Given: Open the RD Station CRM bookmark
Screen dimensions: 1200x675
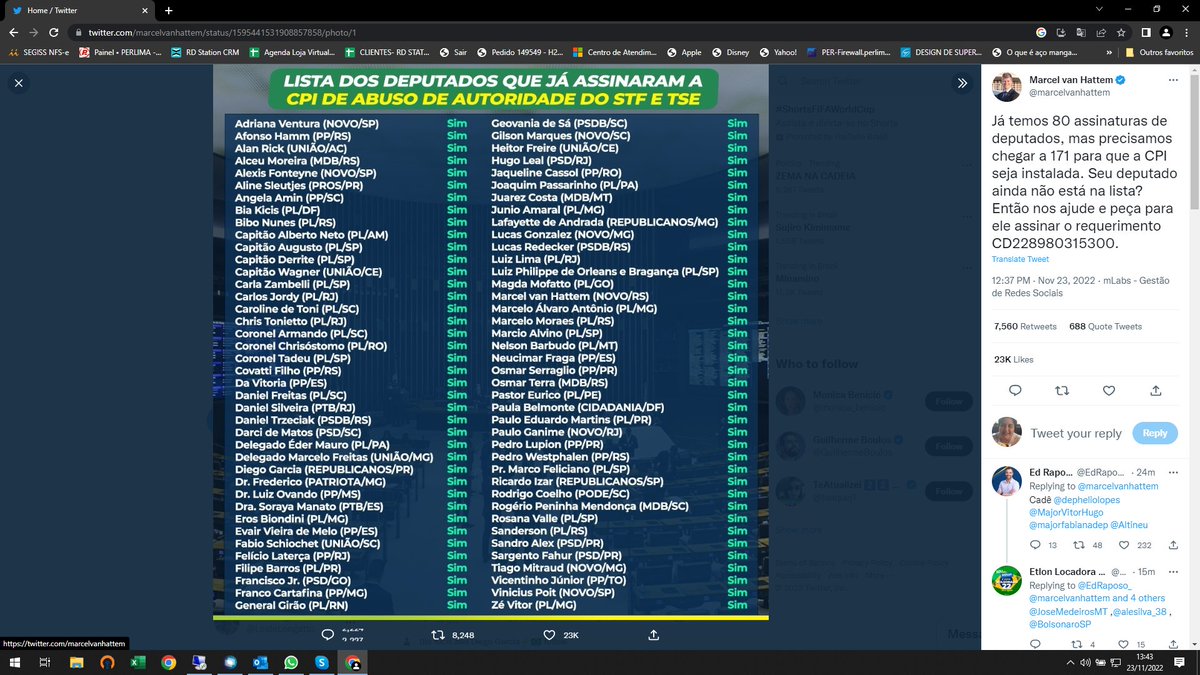Looking at the screenshot, I should pyautogui.click(x=203, y=52).
